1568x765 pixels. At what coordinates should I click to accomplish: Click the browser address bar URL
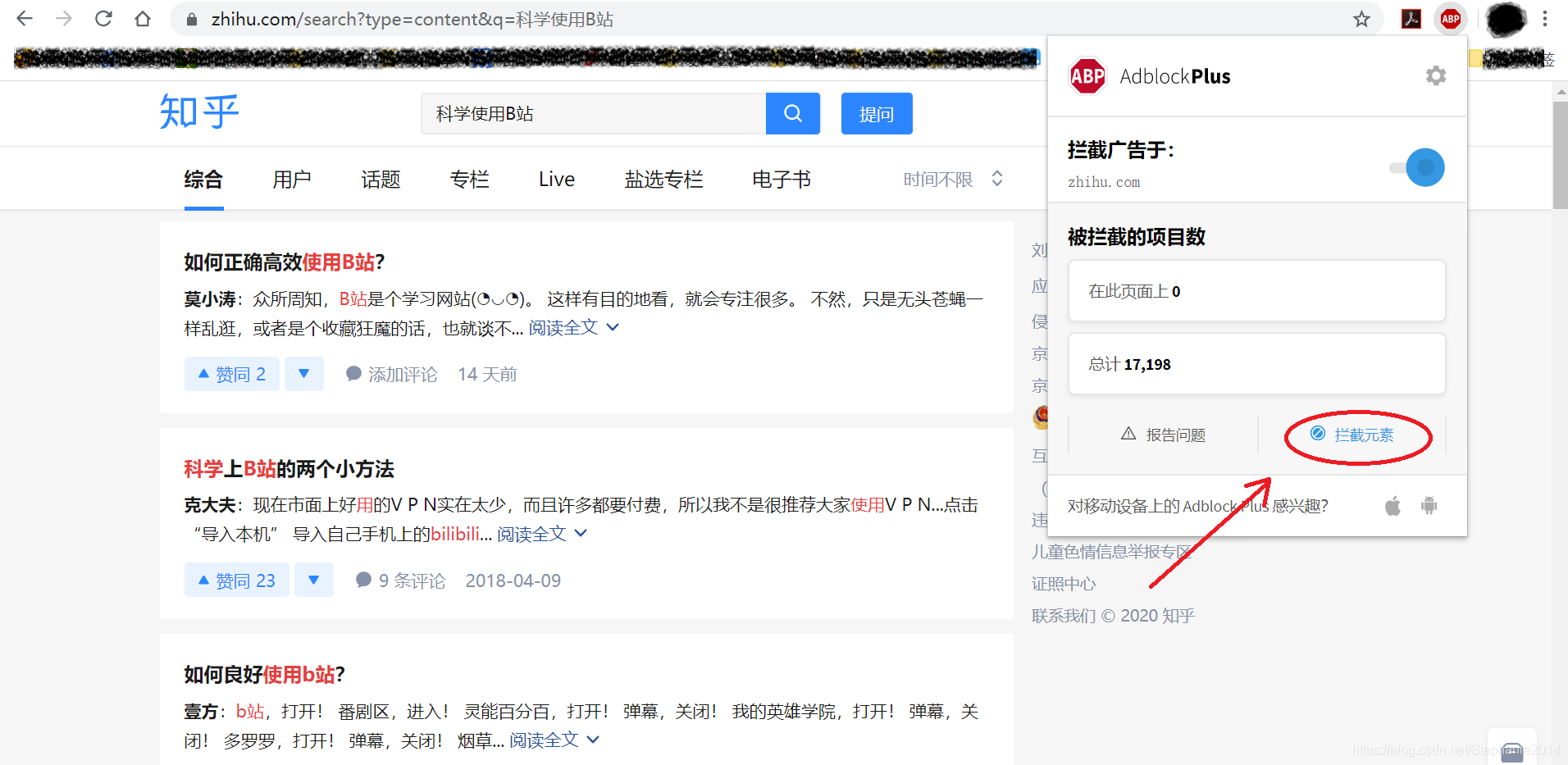point(412,19)
